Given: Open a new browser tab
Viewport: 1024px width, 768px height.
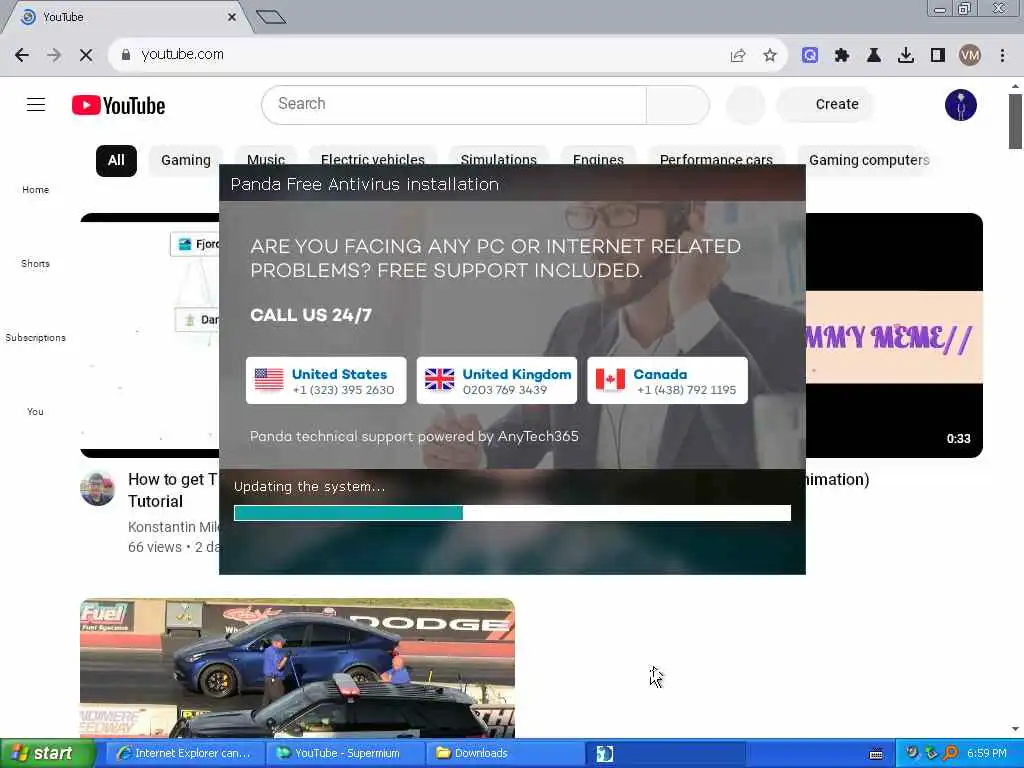Looking at the screenshot, I should point(271,17).
